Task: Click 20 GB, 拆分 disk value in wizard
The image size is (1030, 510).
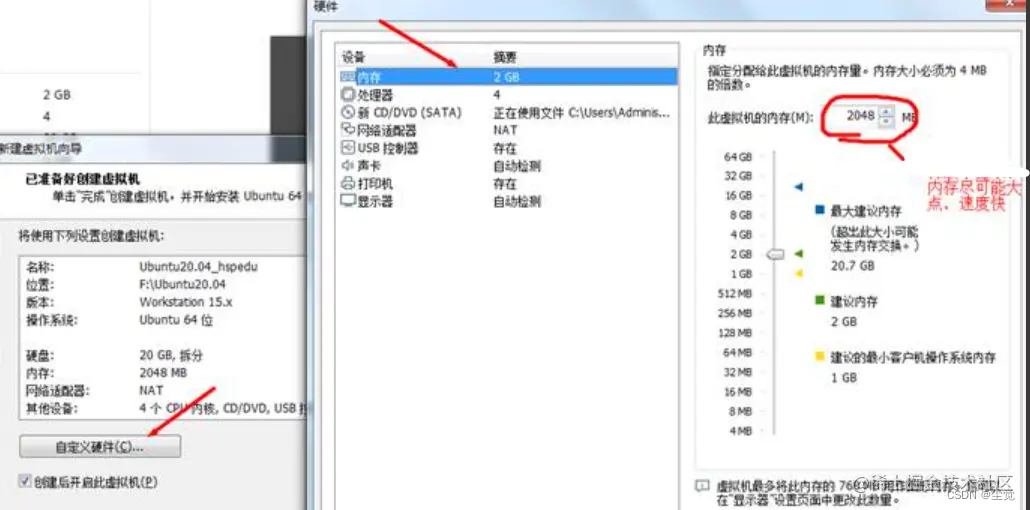Action: [171, 356]
